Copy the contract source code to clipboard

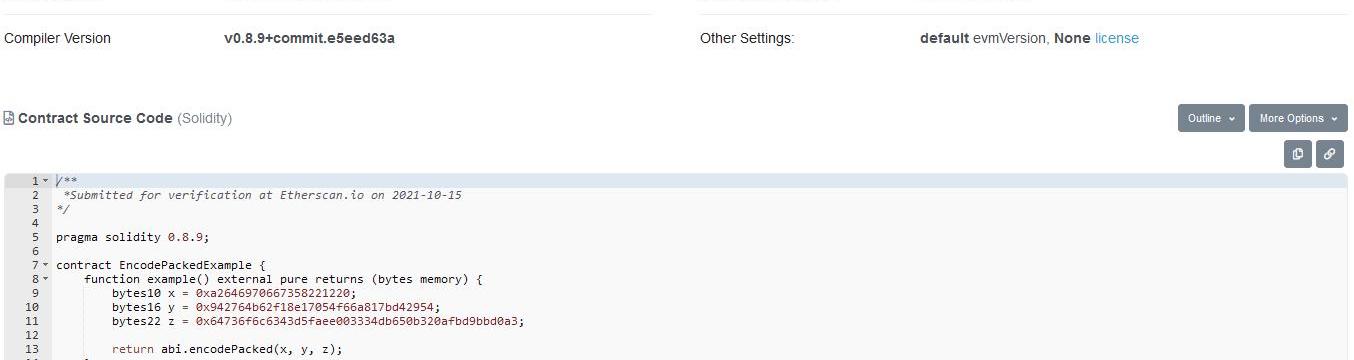pyautogui.click(x=1297, y=154)
